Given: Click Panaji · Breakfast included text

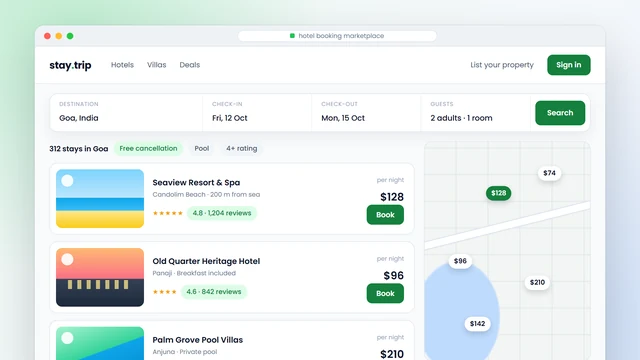Looking at the screenshot, I should coord(194,273).
